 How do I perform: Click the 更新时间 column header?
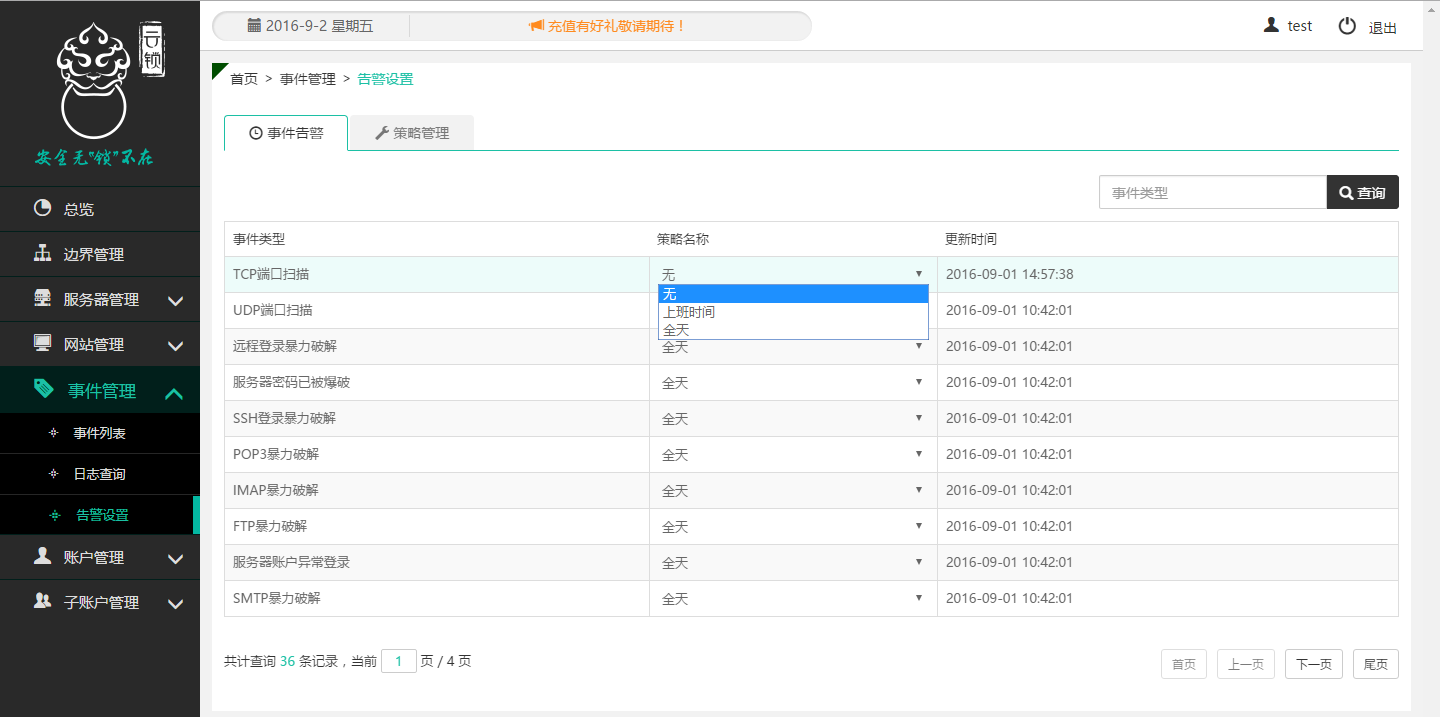(971, 239)
